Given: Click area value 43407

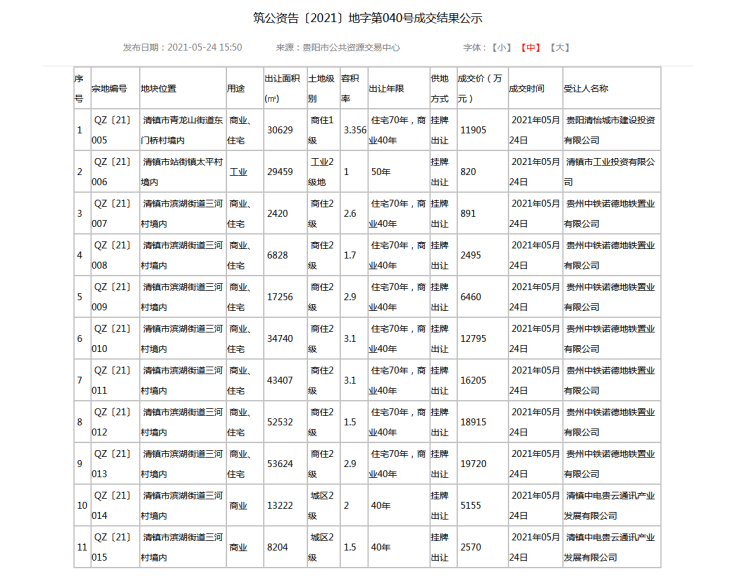Looking at the screenshot, I should pos(280,381).
